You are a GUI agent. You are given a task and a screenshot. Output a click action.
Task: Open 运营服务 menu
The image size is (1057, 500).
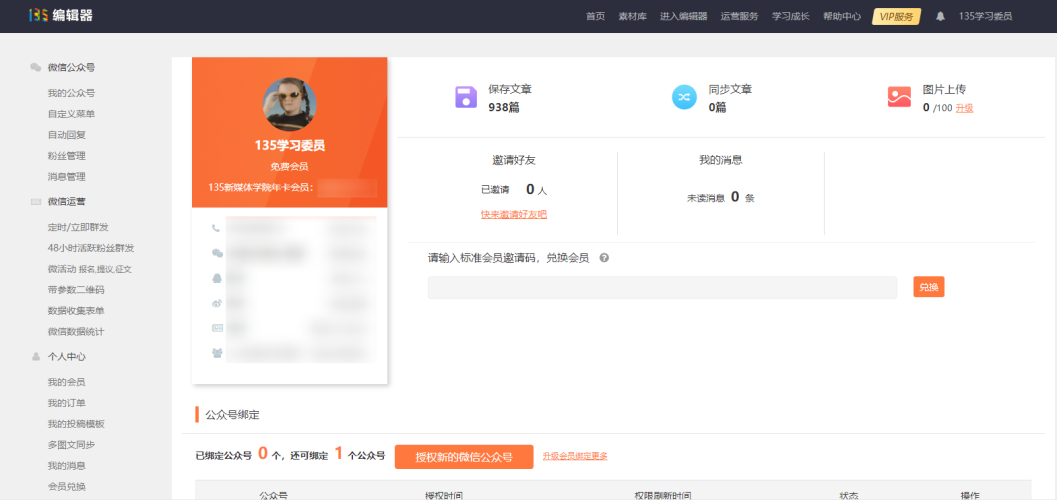(739, 16)
